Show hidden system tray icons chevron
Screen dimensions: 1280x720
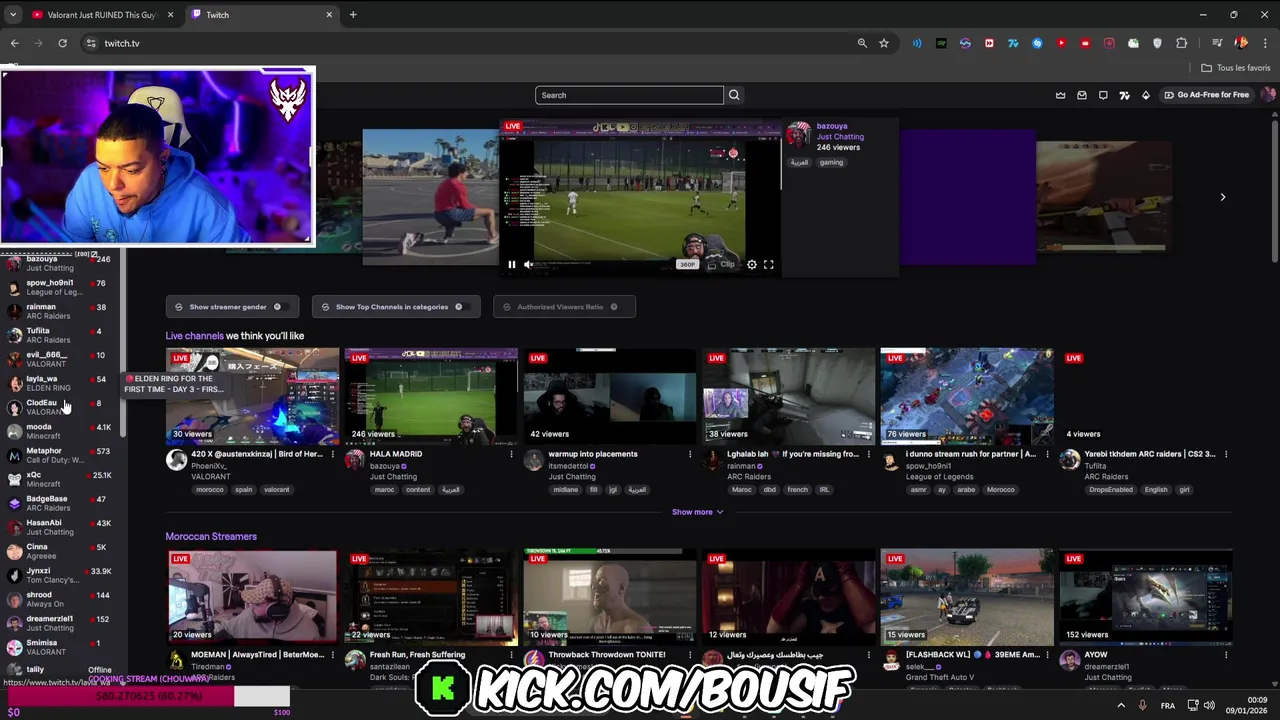(1121, 706)
